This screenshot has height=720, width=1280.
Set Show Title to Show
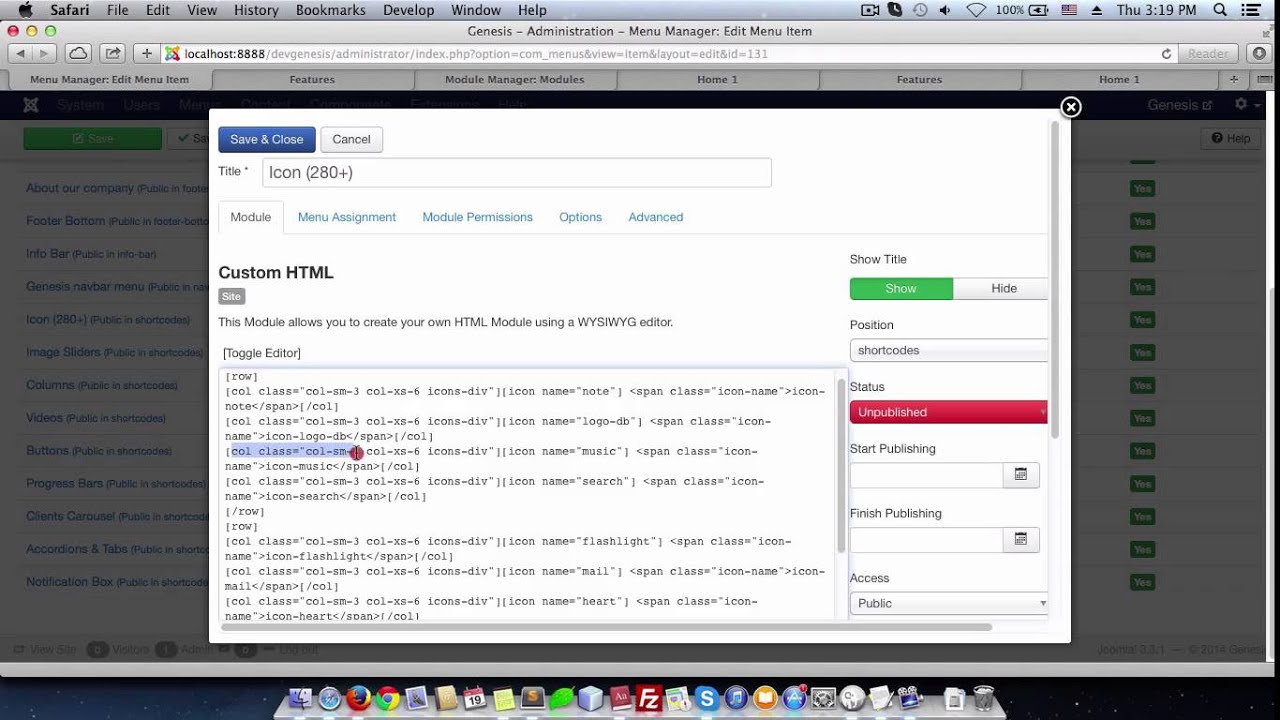[901, 288]
